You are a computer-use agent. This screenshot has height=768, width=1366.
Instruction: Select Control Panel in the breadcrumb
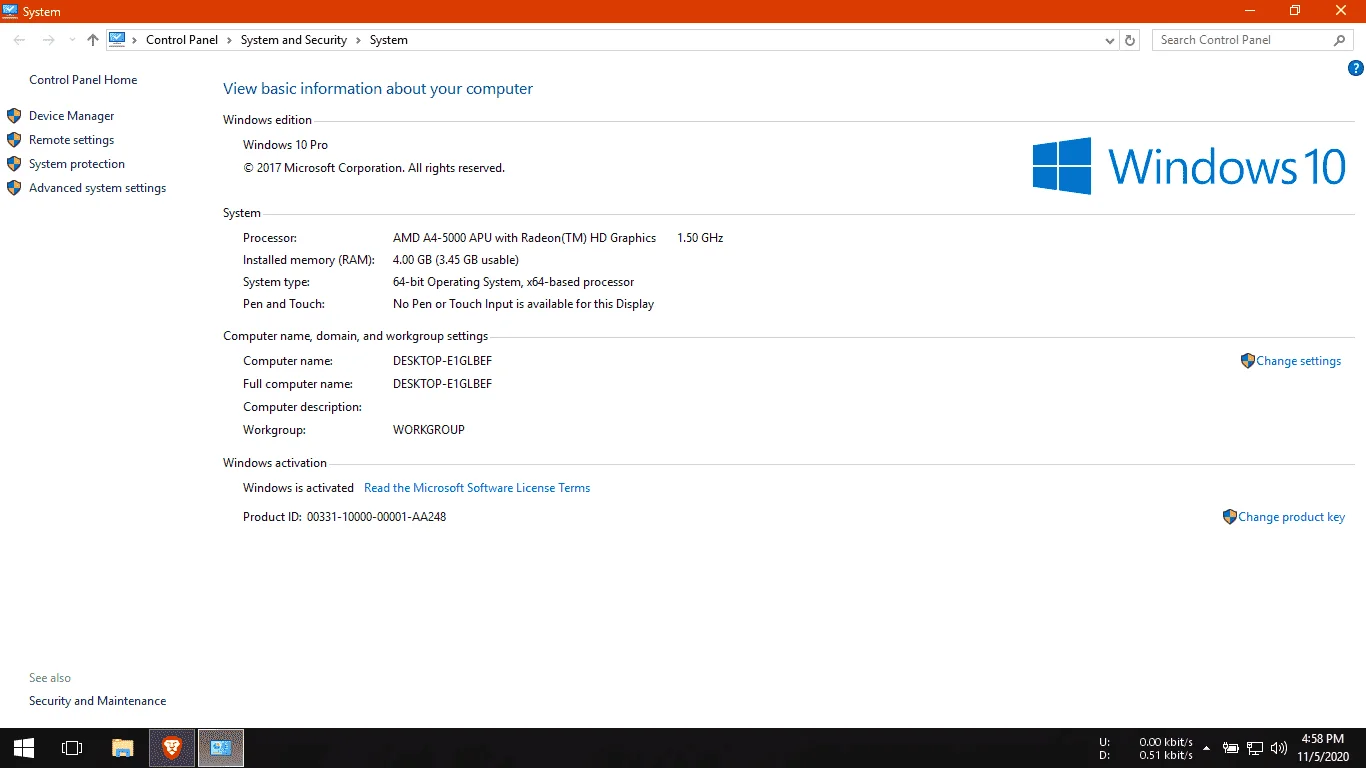click(182, 40)
